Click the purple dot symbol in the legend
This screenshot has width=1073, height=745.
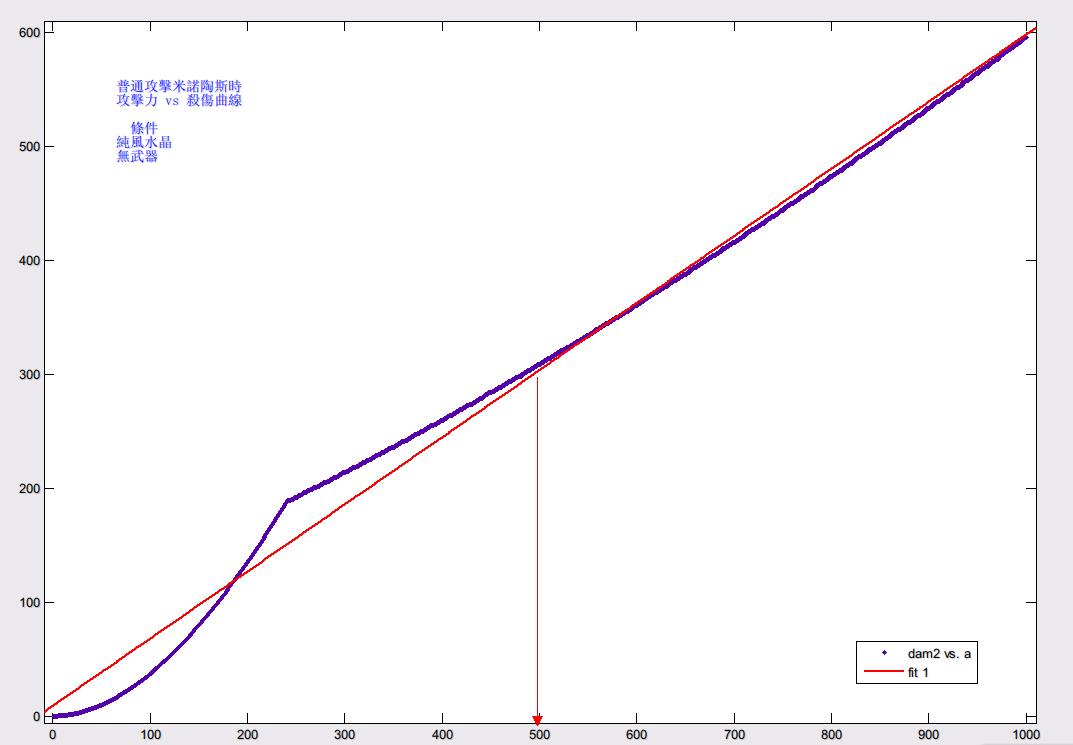884,653
